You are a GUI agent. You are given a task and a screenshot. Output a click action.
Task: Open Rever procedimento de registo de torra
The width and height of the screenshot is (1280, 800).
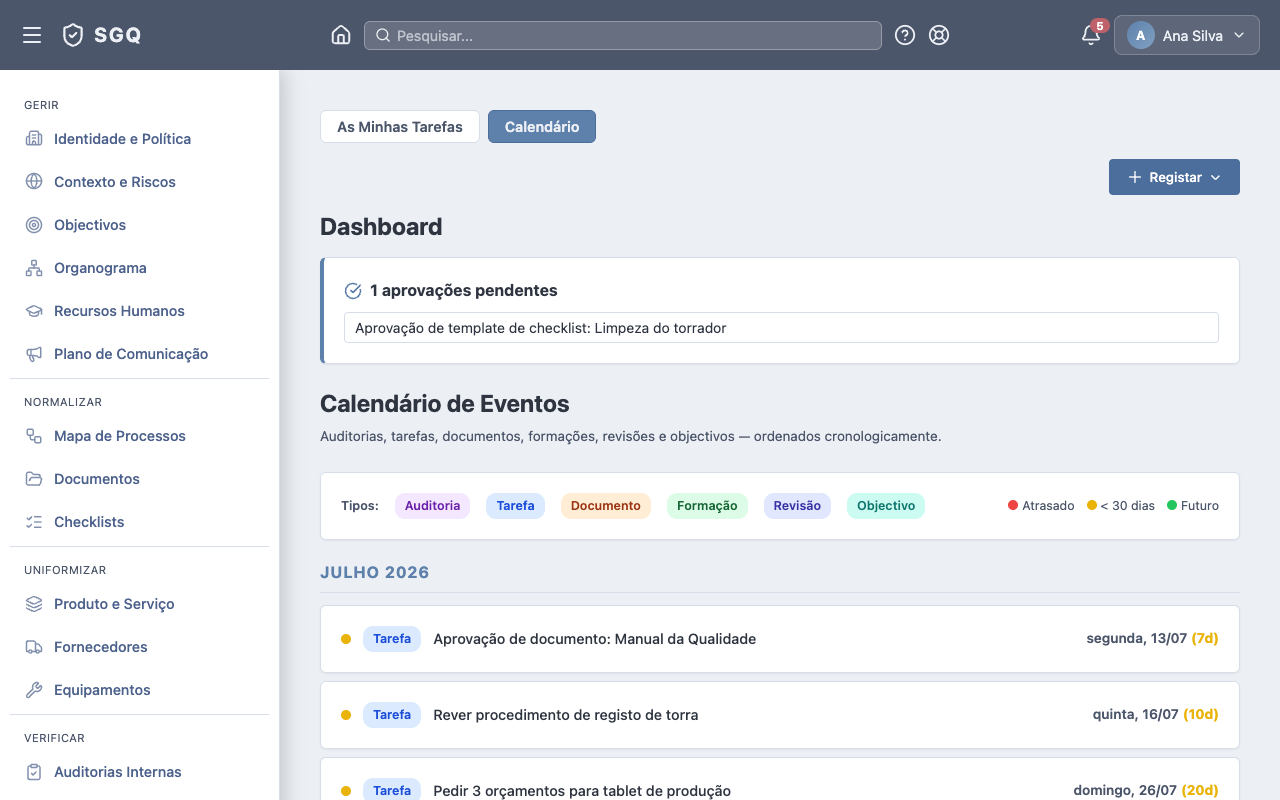click(x=780, y=715)
